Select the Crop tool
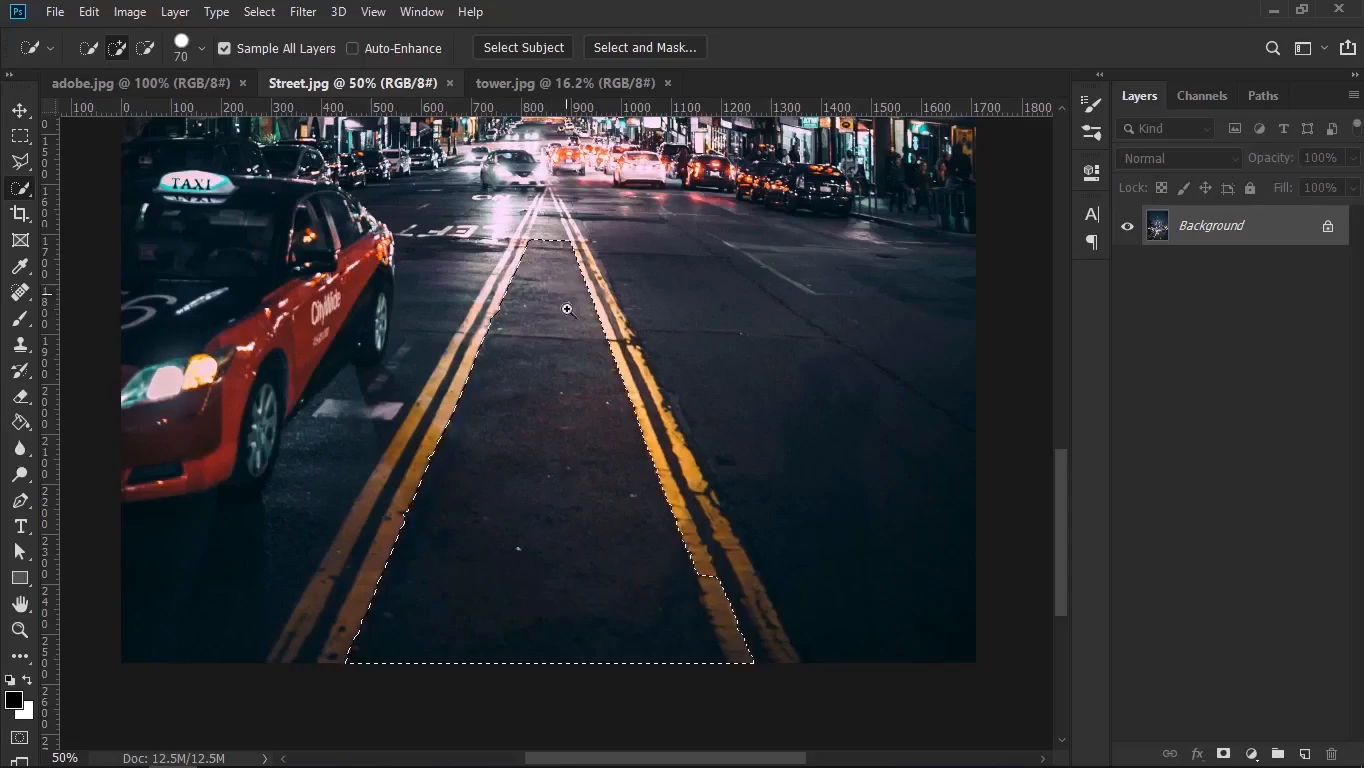The height and width of the screenshot is (768, 1364). [x=20, y=214]
